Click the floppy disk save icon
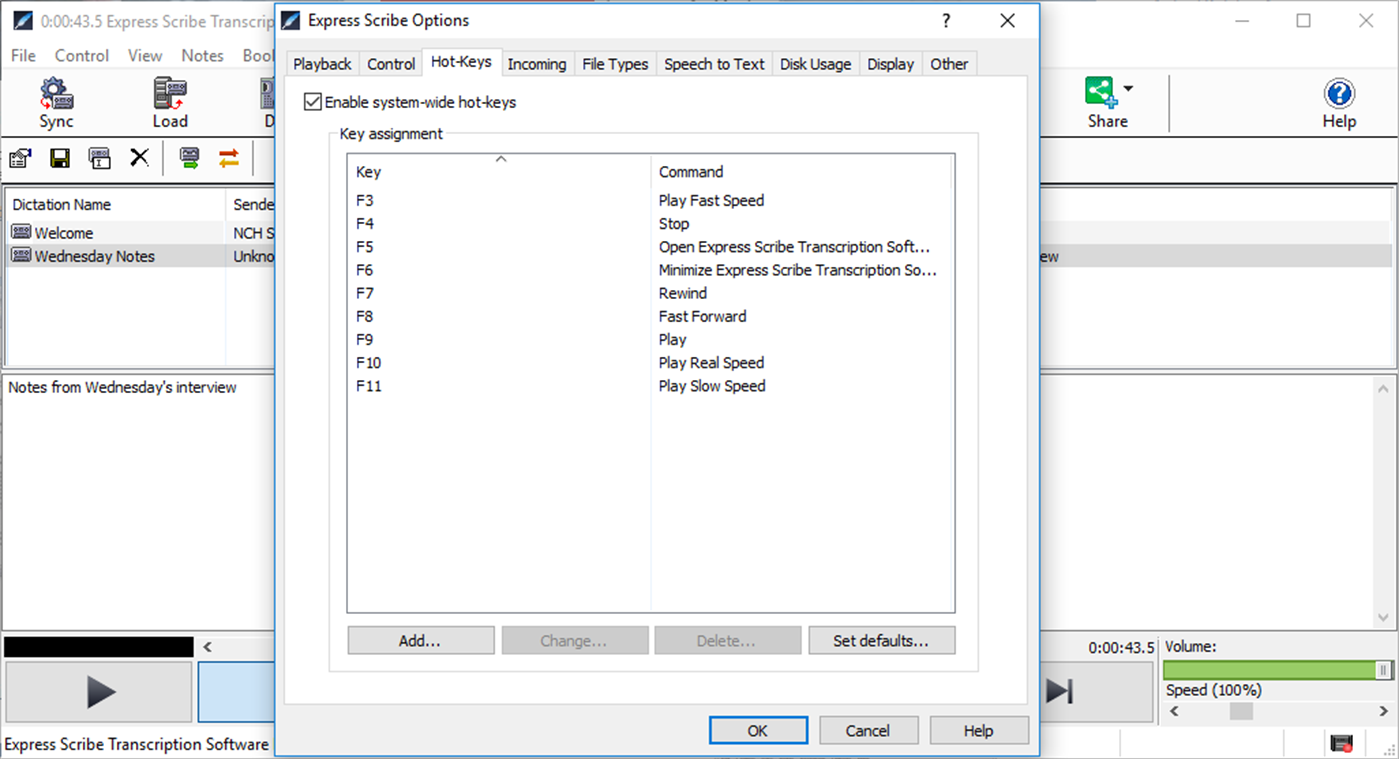 pyautogui.click(x=59, y=158)
